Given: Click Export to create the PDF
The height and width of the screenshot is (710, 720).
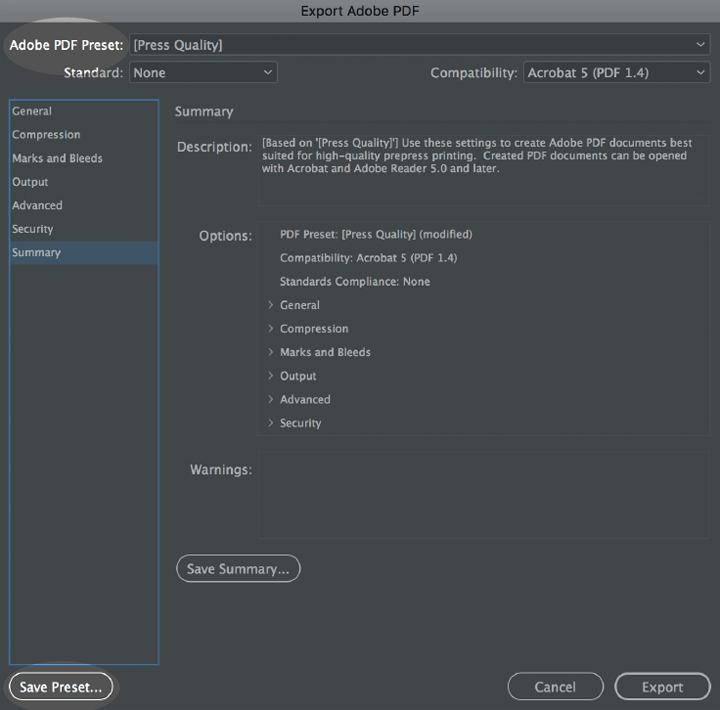Looking at the screenshot, I should click(x=662, y=687).
